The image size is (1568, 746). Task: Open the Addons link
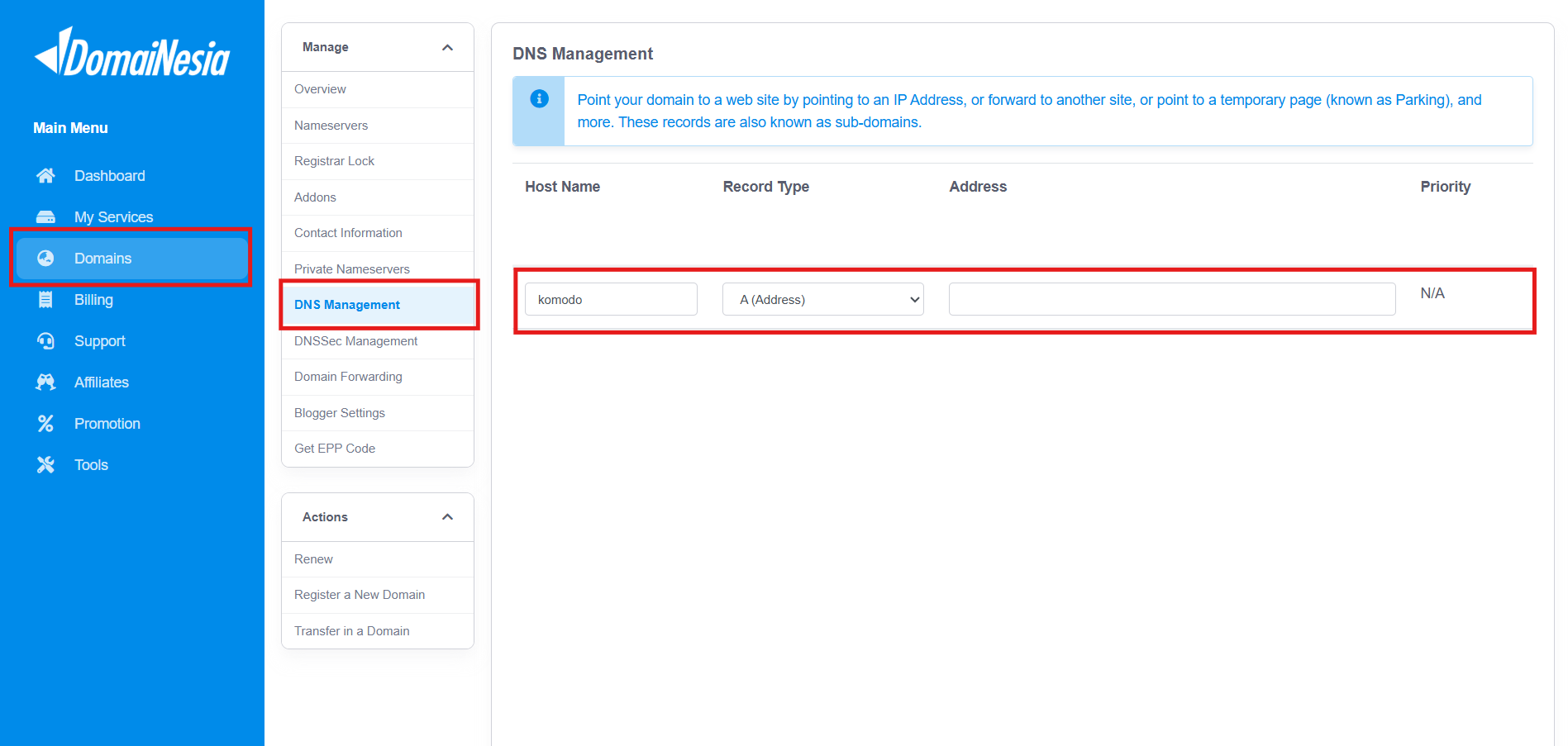[x=378, y=197]
